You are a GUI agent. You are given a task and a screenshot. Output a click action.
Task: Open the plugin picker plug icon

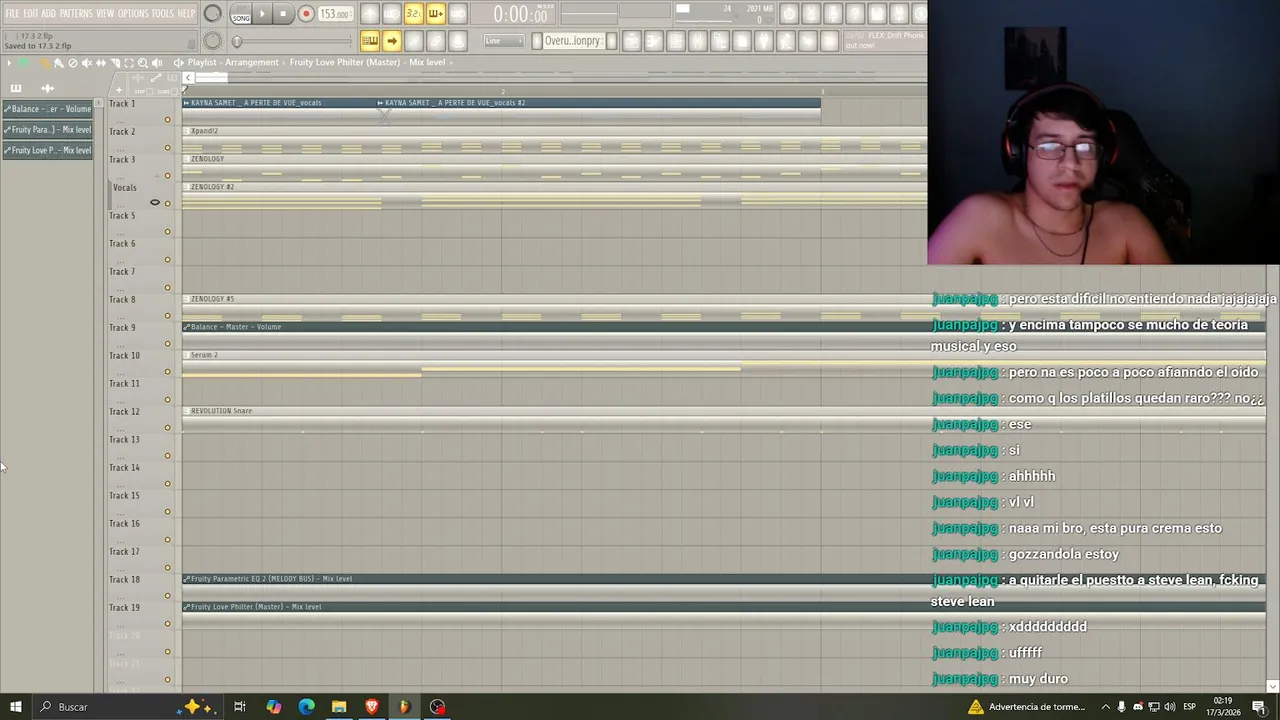[x=763, y=41]
